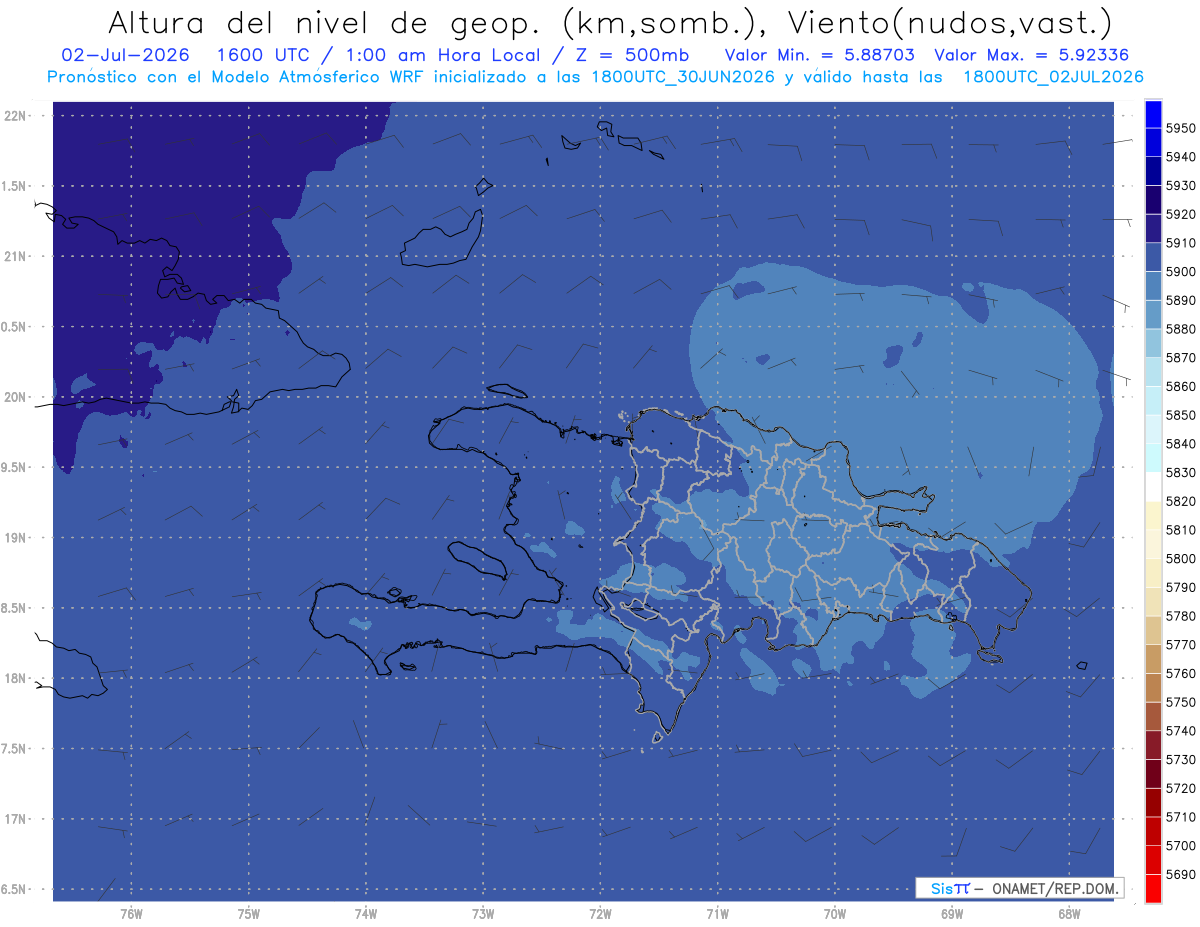
Task: Click the '7.5N' latitude axis label
Action: (14, 748)
